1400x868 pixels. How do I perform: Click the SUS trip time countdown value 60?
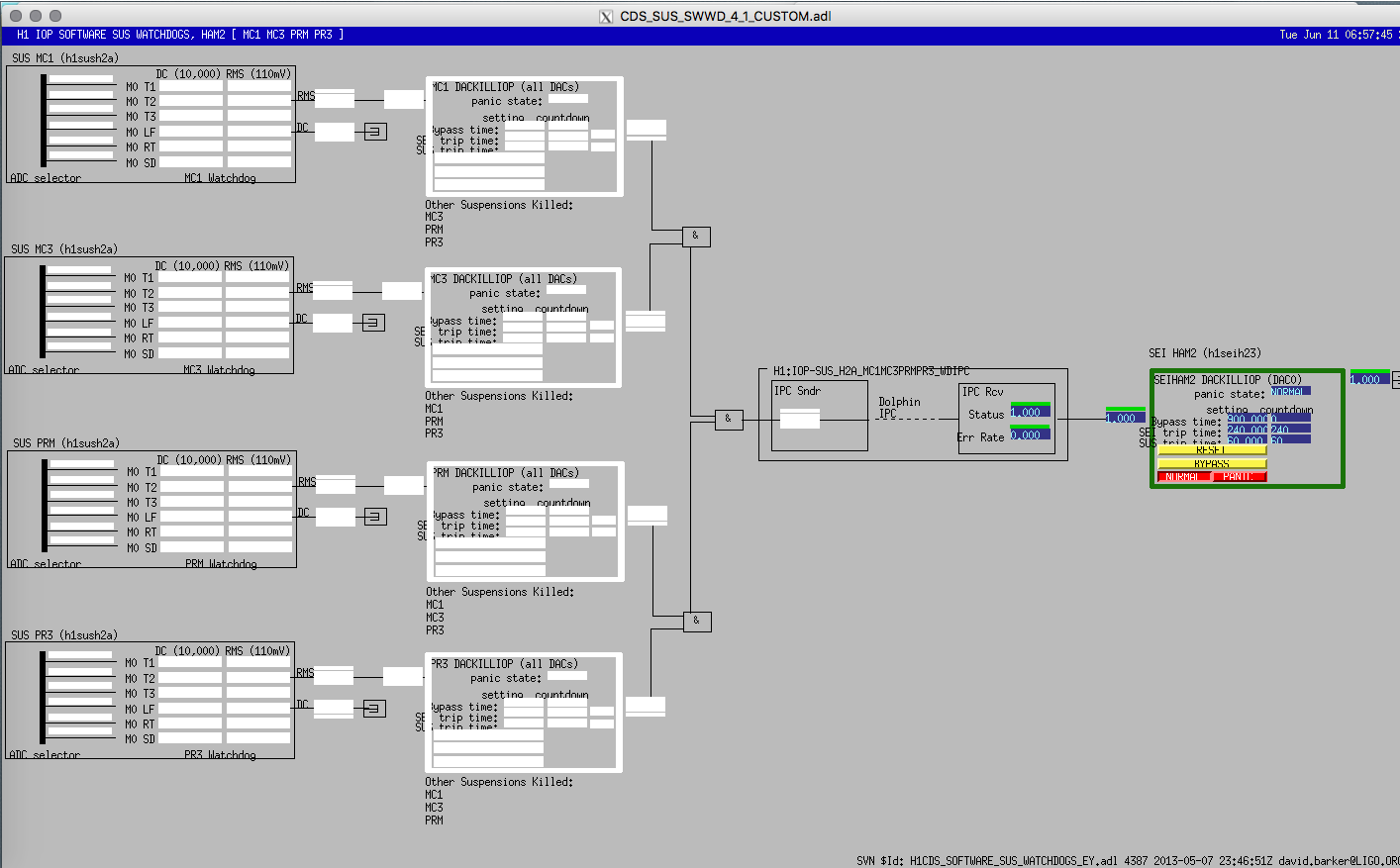(1291, 439)
